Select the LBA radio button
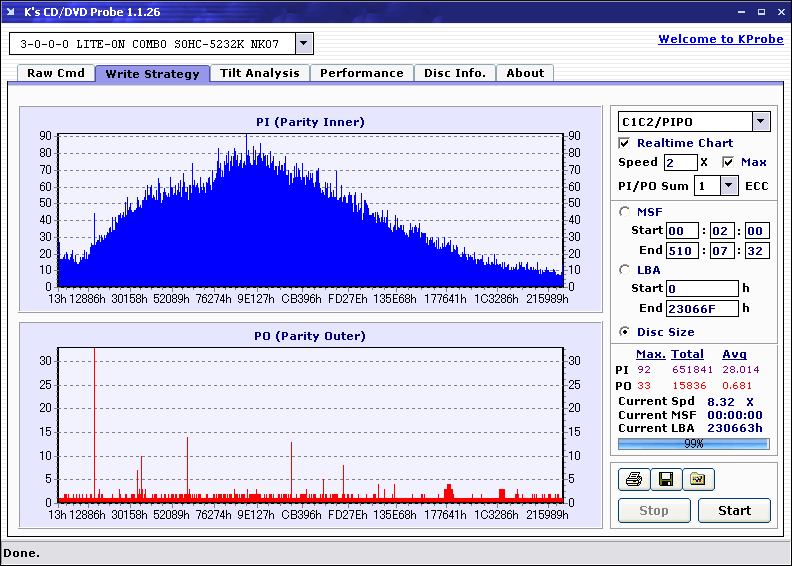The width and height of the screenshot is (792, 566). click(625, 270)
